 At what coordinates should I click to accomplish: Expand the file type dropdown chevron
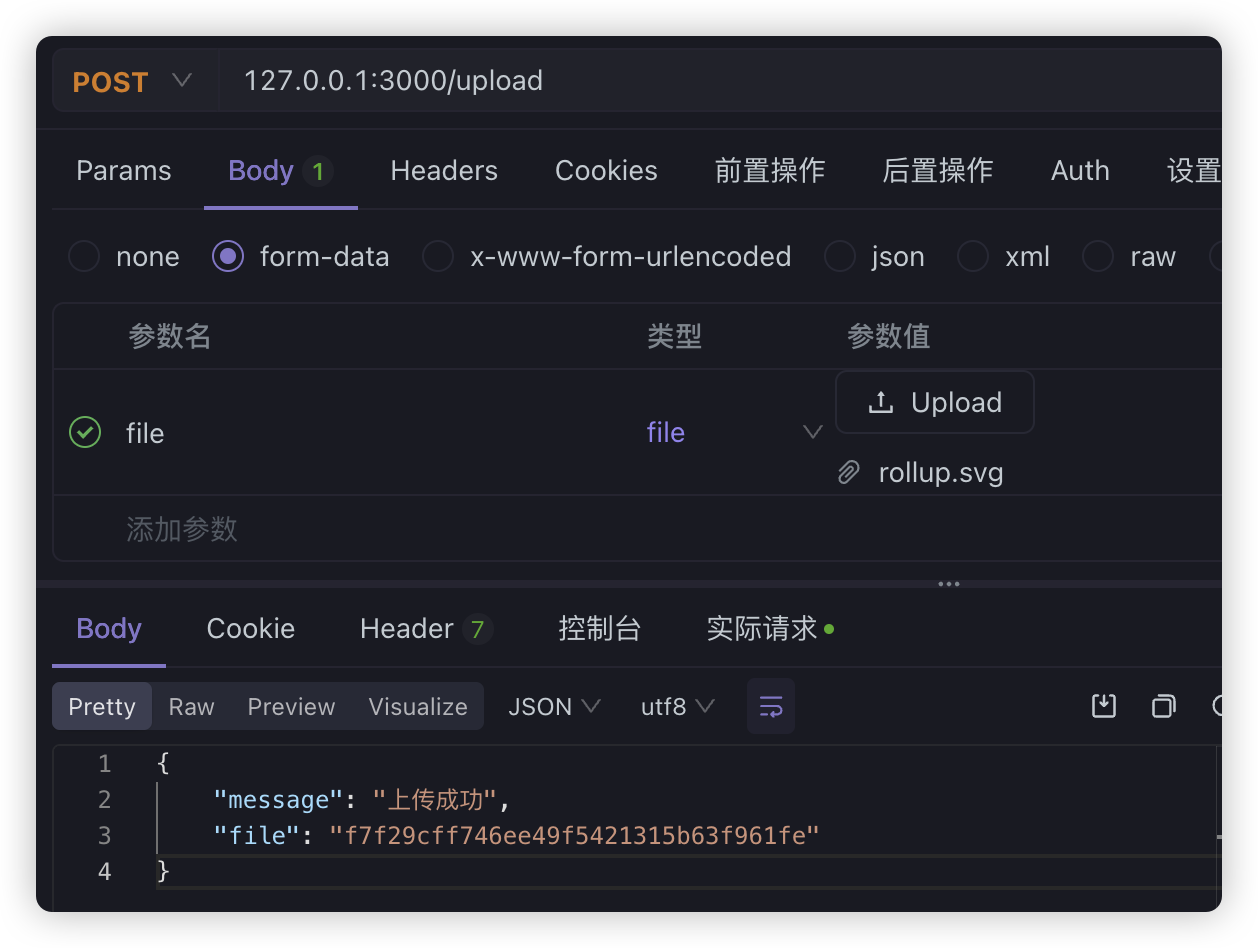coord(813,433)
